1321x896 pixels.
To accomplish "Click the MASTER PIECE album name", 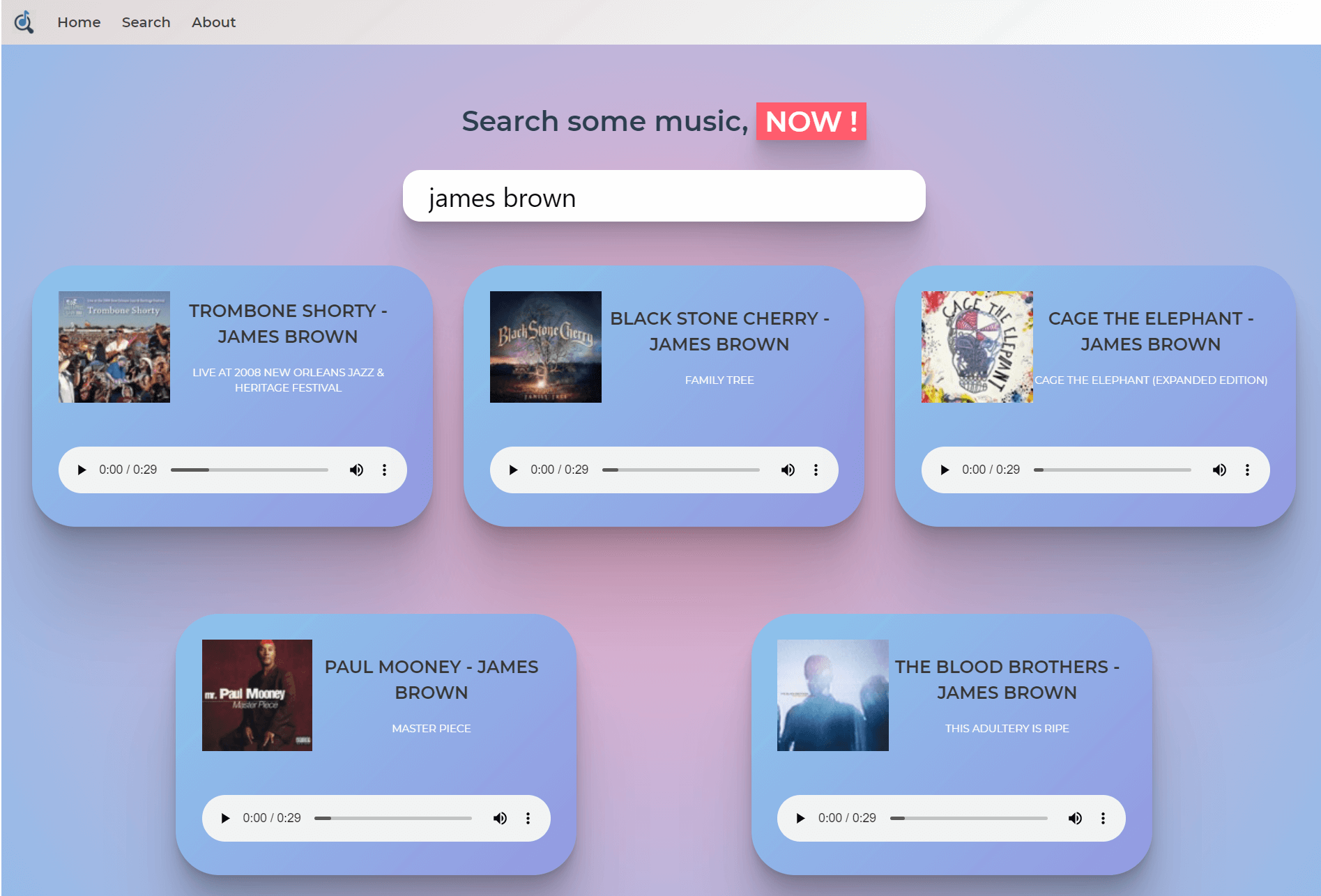I will coord(432,729).
